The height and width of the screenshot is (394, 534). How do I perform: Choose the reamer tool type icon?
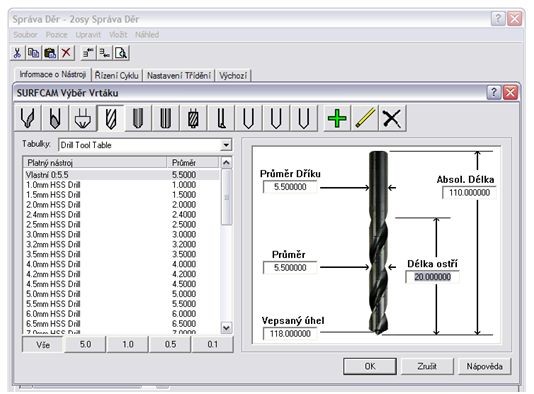166,119
